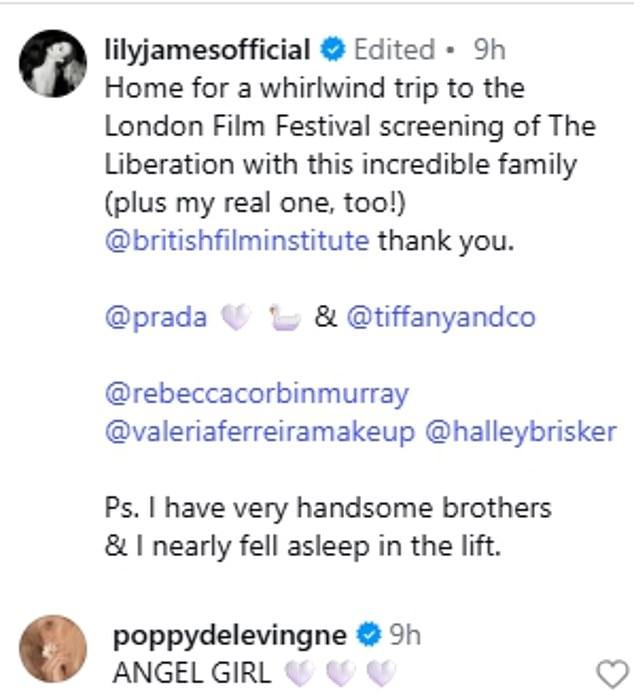Click the 9h timestamp on Lily's post
This screenshot has width=634, height=692.
489,49
